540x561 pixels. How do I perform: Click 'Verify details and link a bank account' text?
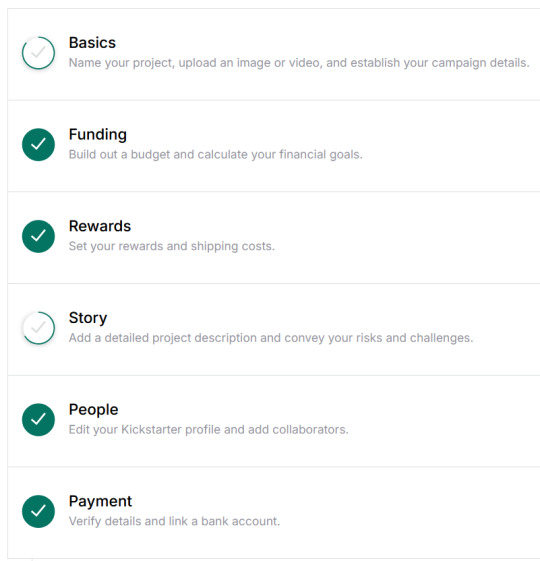point(174,521)
